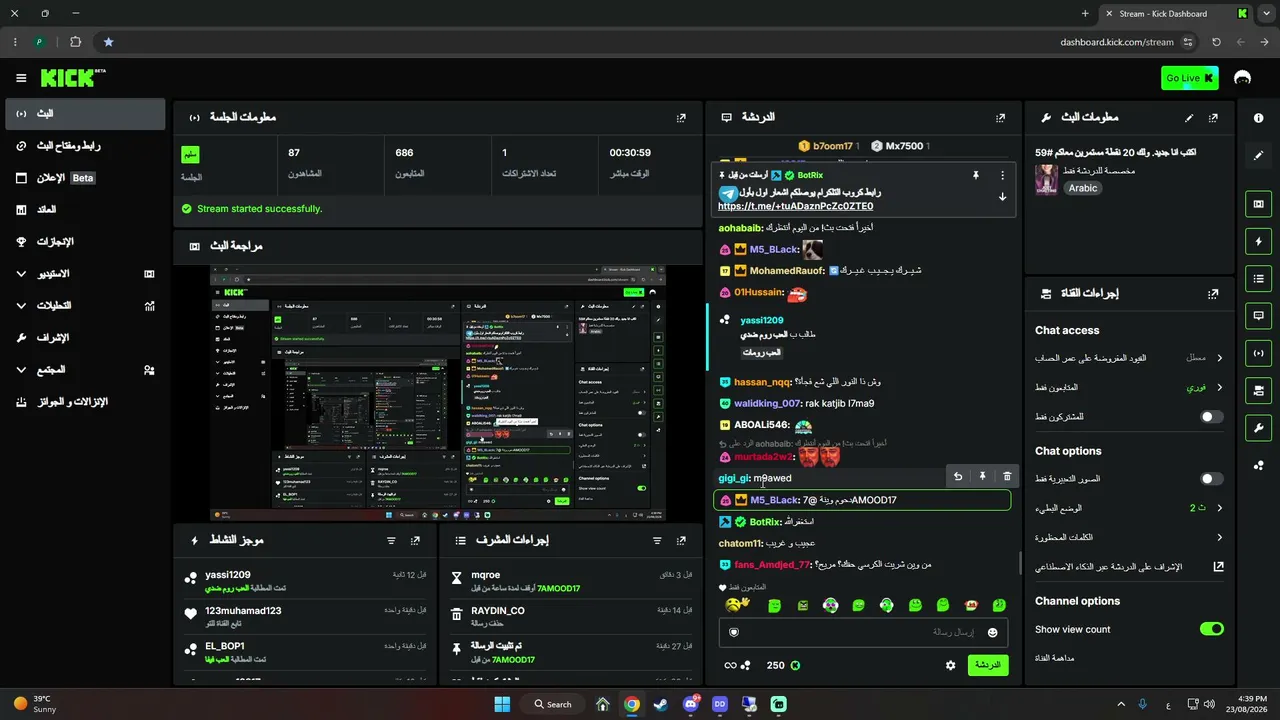Toggle الصور التعبيرية فقط emotes-only switch
The height and width of the screenshot is (720, 1280).
pos(1211,479)
